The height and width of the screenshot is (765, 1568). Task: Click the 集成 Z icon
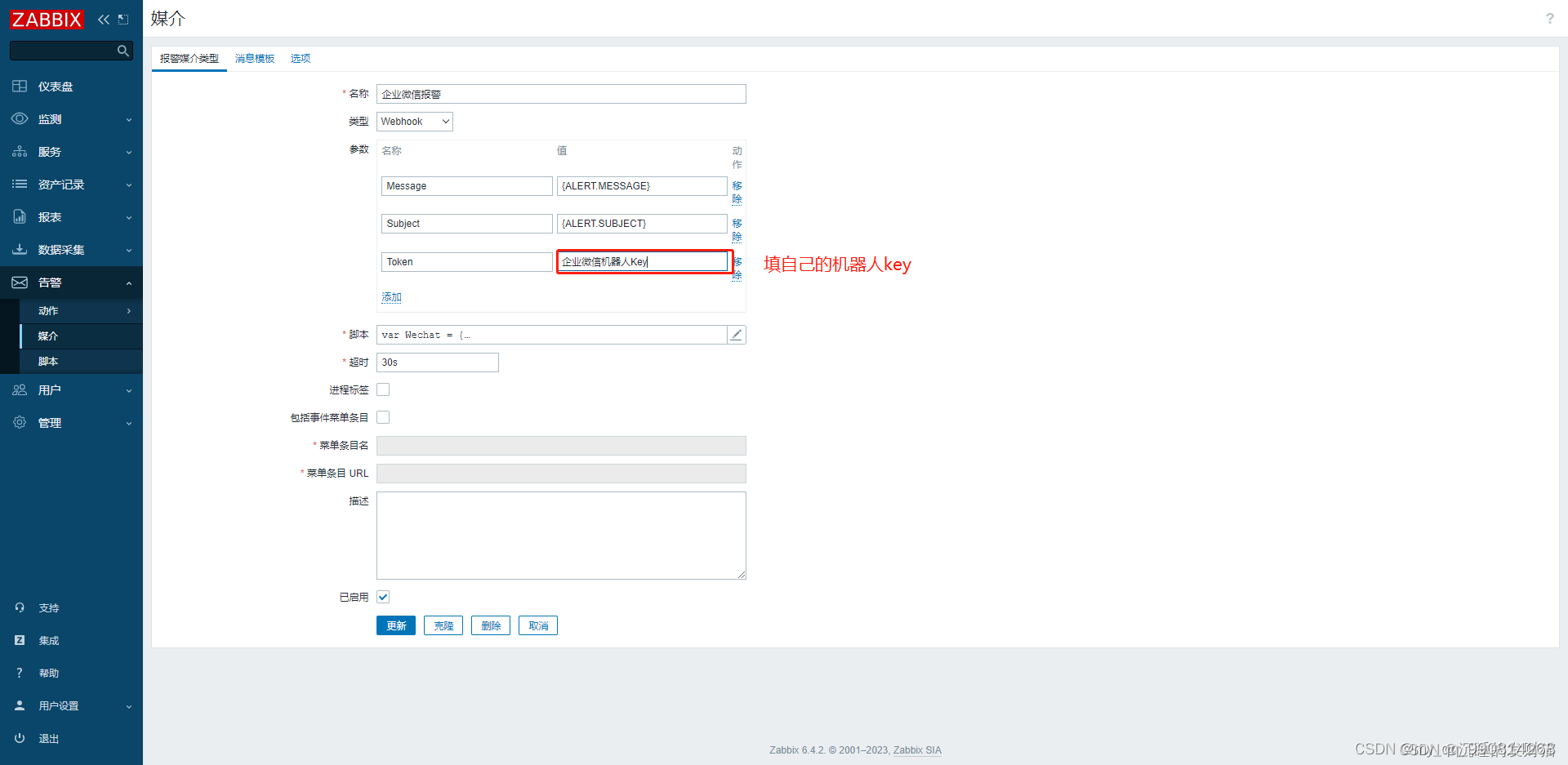click(x=20, y=640)
